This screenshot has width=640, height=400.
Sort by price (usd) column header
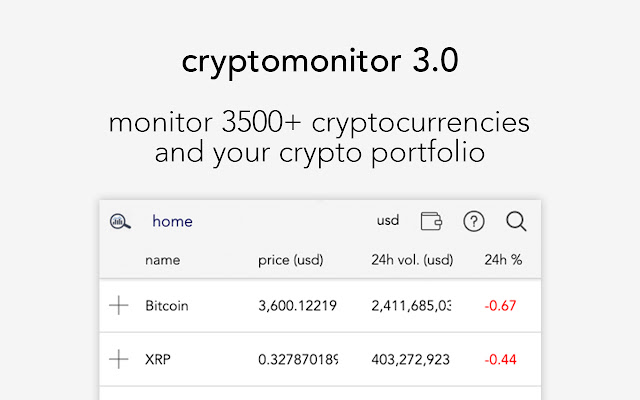tap(291, 260)
